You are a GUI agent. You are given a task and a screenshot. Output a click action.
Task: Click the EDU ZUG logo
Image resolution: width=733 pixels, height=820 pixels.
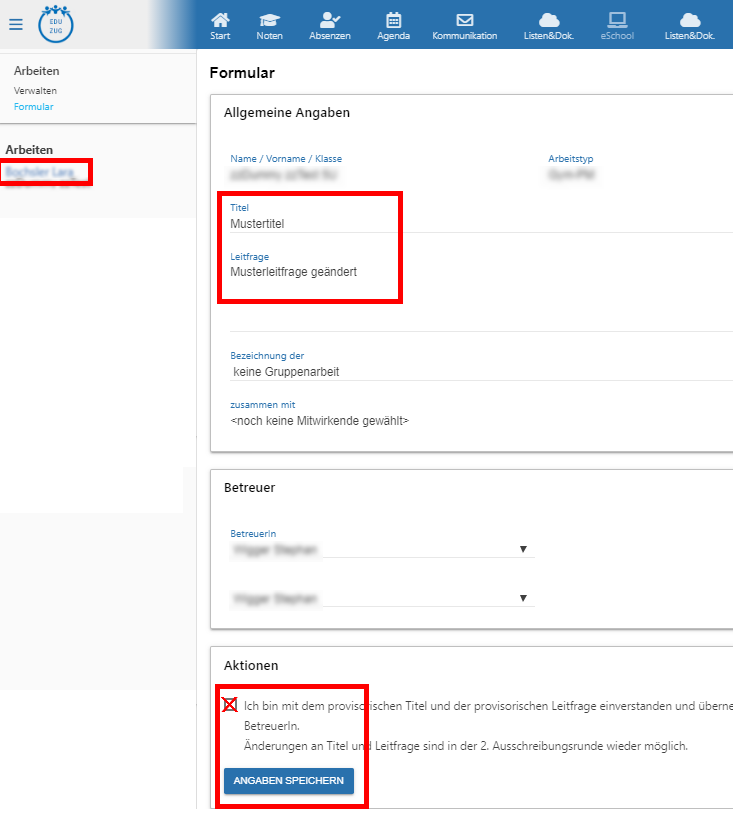coord(56,24)
